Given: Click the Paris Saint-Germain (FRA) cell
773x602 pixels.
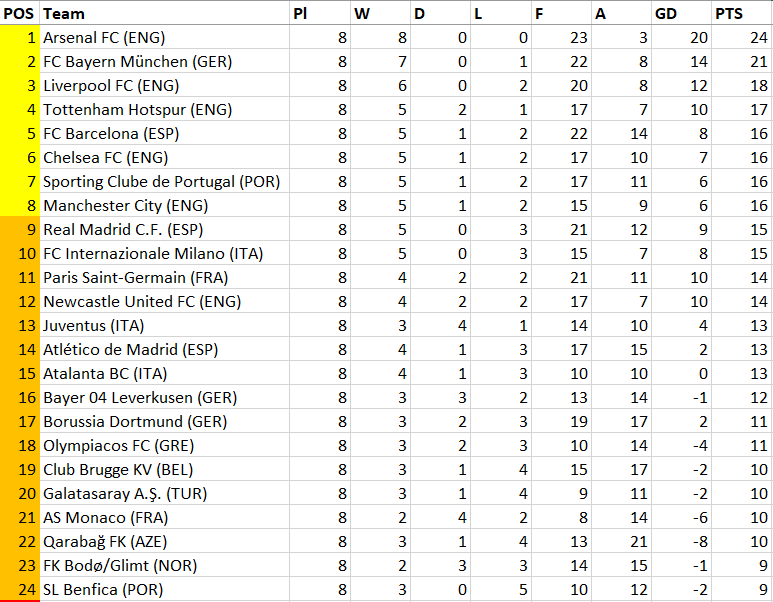Looking at the screenshot, I should point(165,278).
